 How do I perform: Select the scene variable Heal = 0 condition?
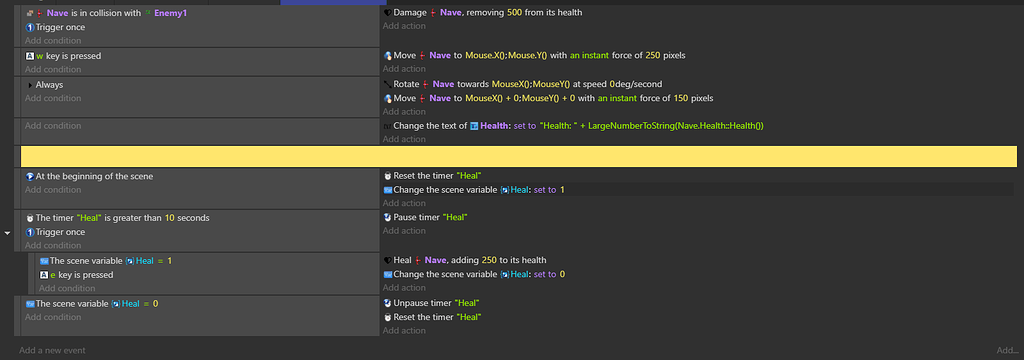(92, 304)
